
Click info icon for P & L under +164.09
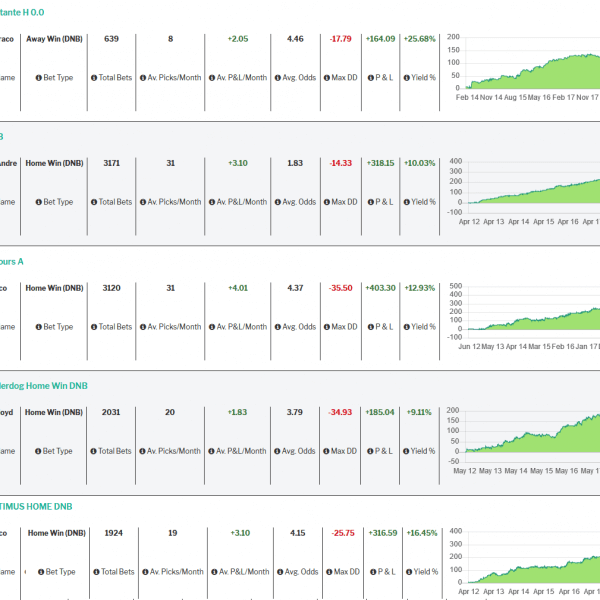[370, 78]
